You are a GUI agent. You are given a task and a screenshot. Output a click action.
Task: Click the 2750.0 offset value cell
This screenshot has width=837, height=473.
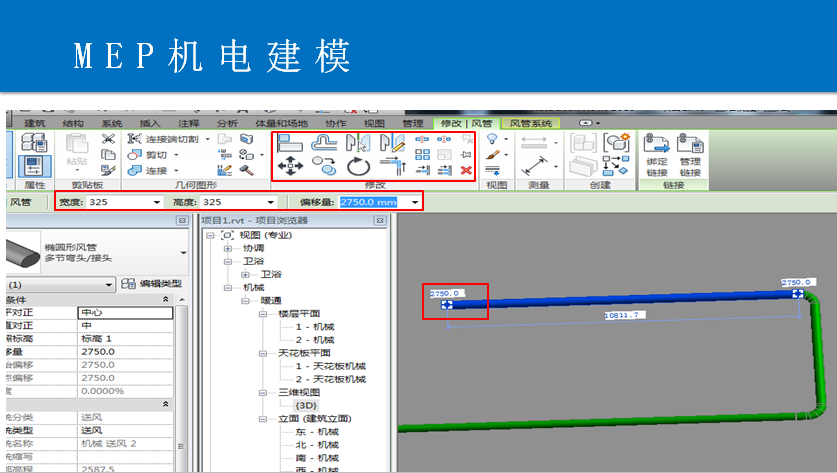[x=125, y=352]
